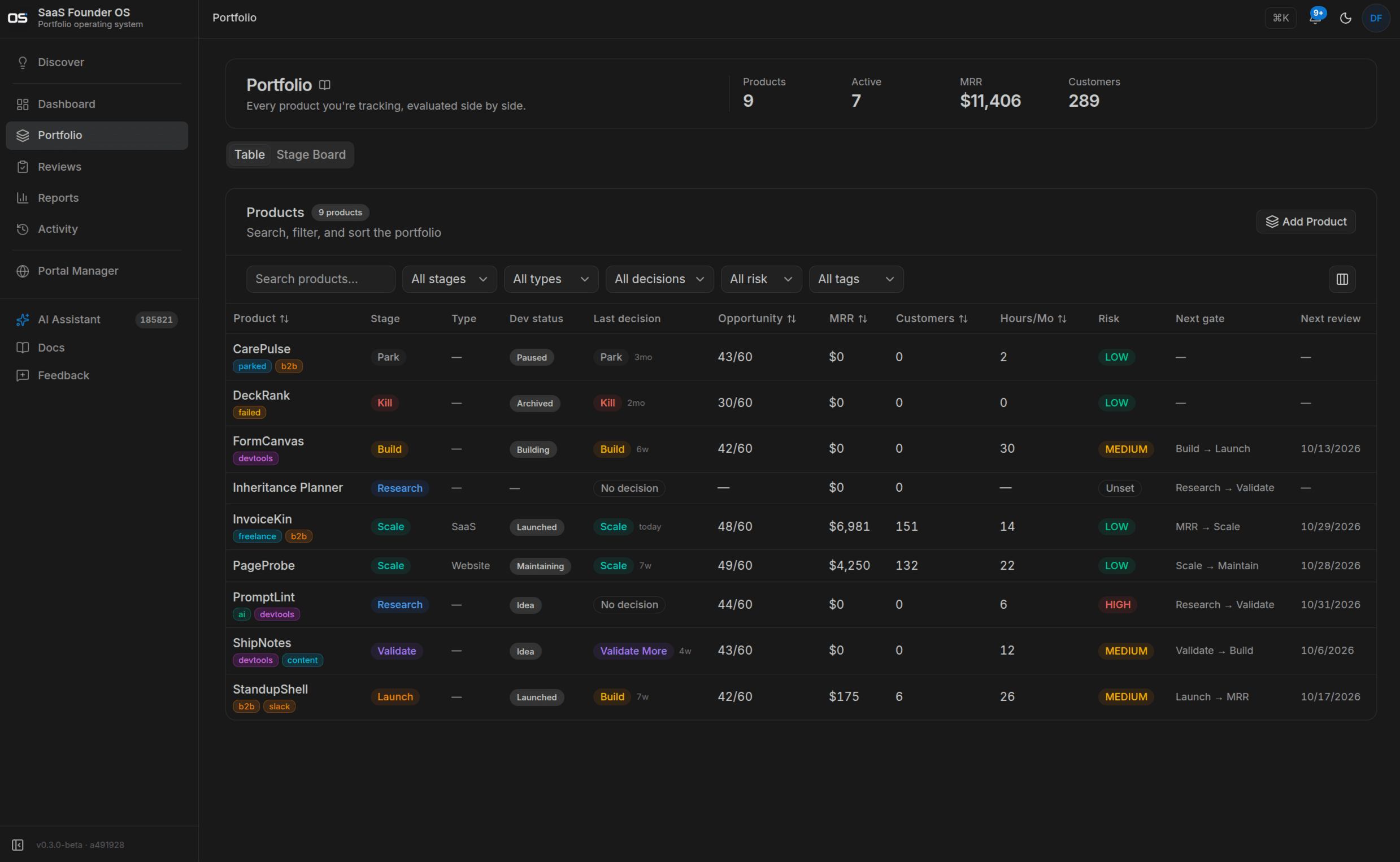
Task: Open the All risk filter dropdown
Action: click(761, 279)
